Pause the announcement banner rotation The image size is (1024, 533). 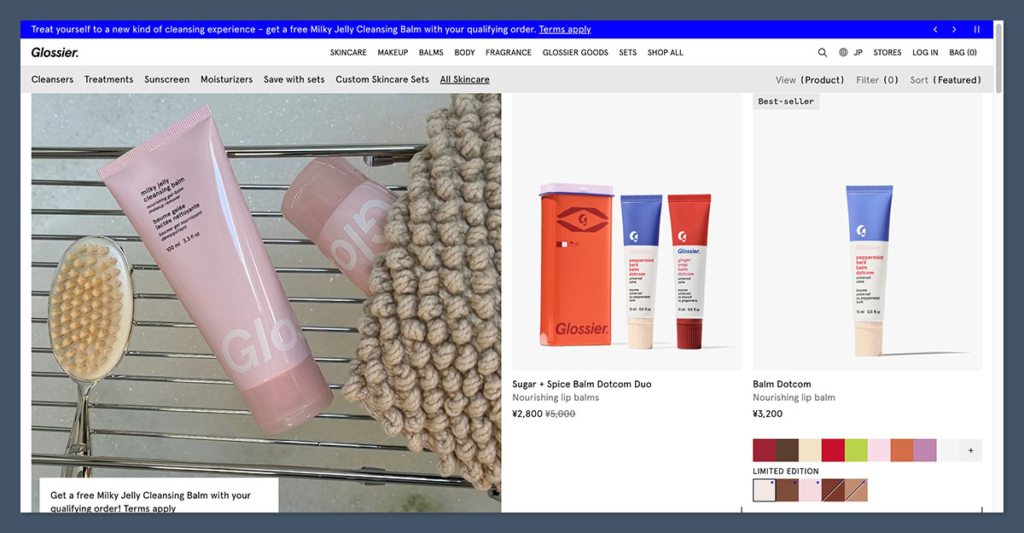[976, 29]
